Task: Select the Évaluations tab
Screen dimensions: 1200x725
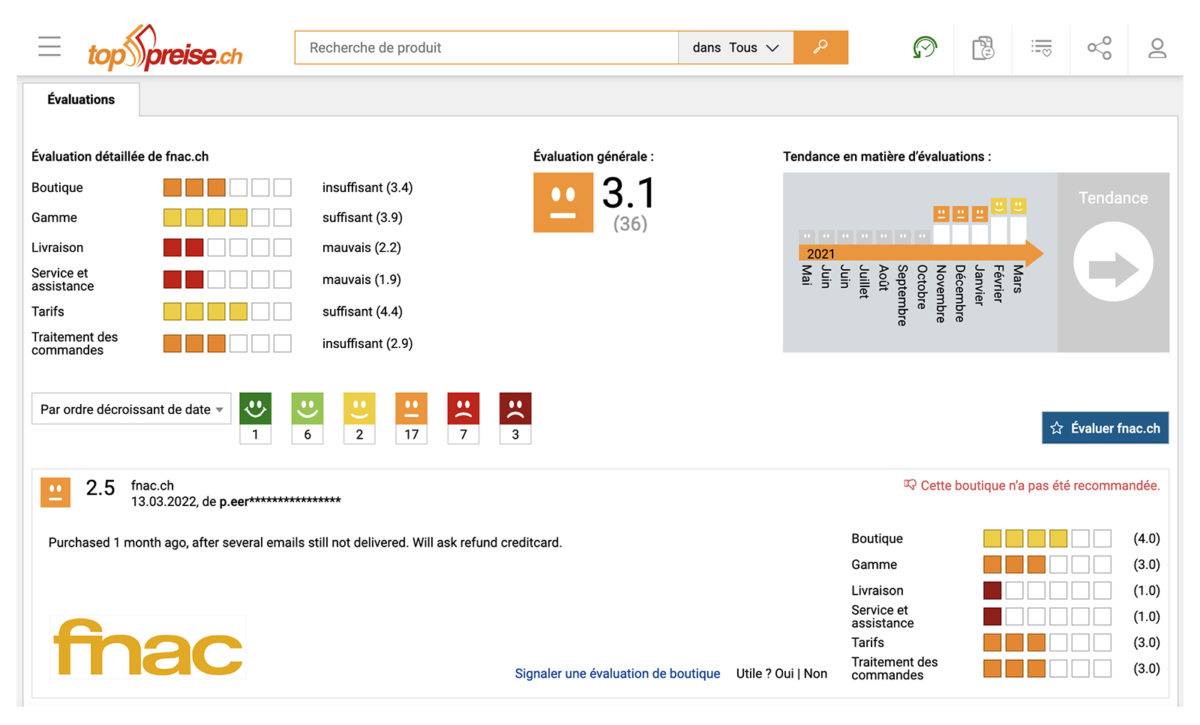Action: [x=81, y=99]
